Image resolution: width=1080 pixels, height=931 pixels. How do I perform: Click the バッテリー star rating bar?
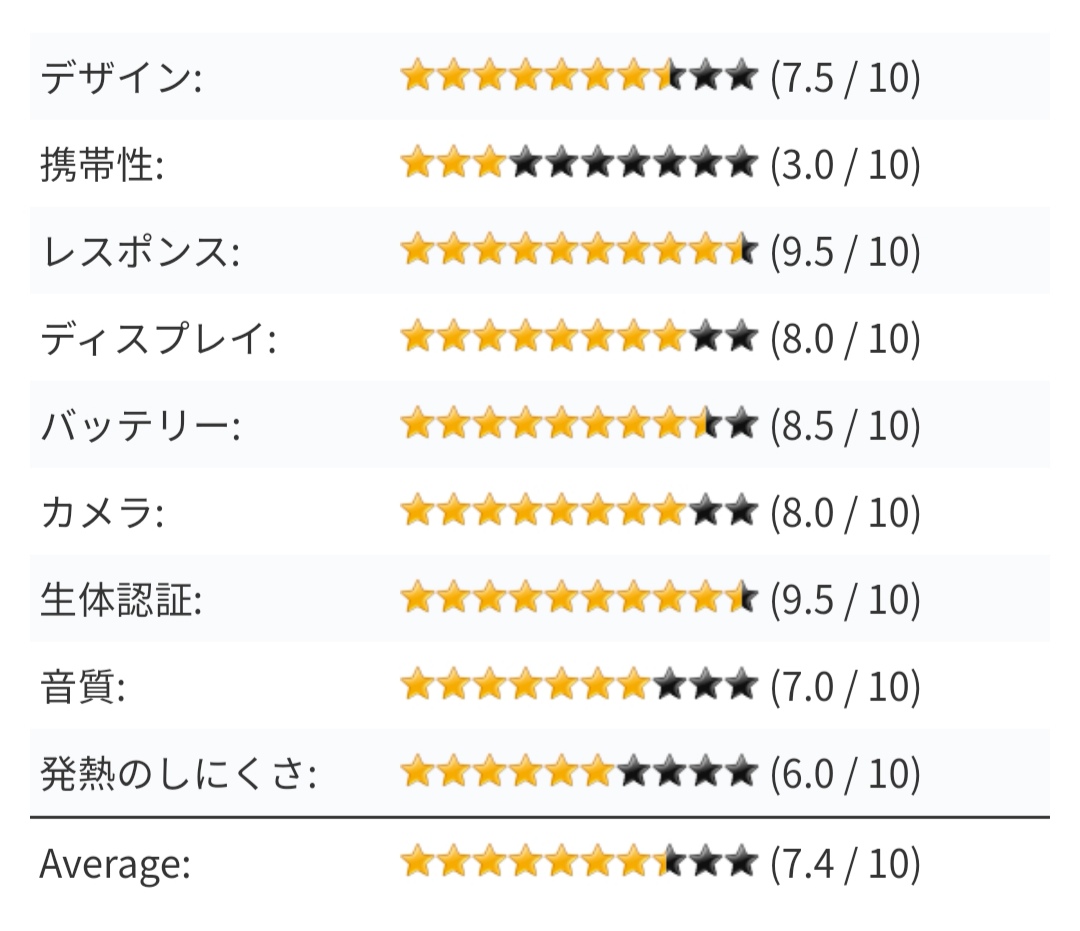coord(578,426)
